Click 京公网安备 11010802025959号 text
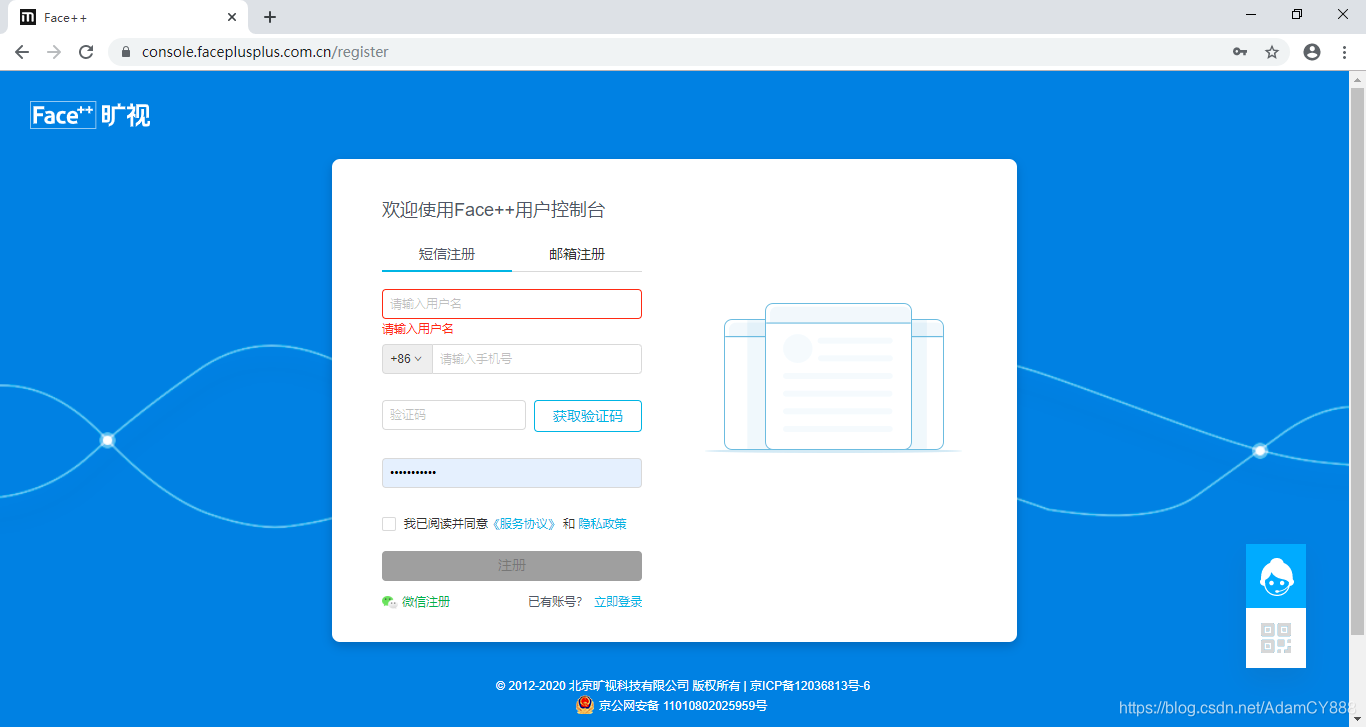 coord(683,706)
